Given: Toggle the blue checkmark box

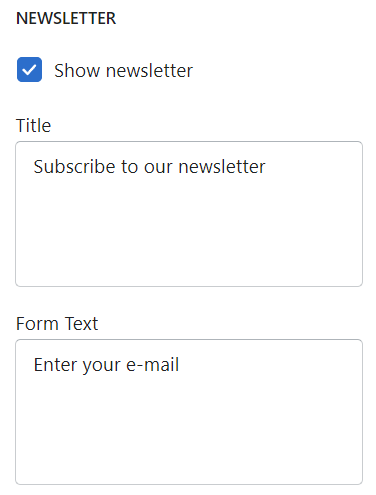Looking at the screenshot, I should (29, 69).
